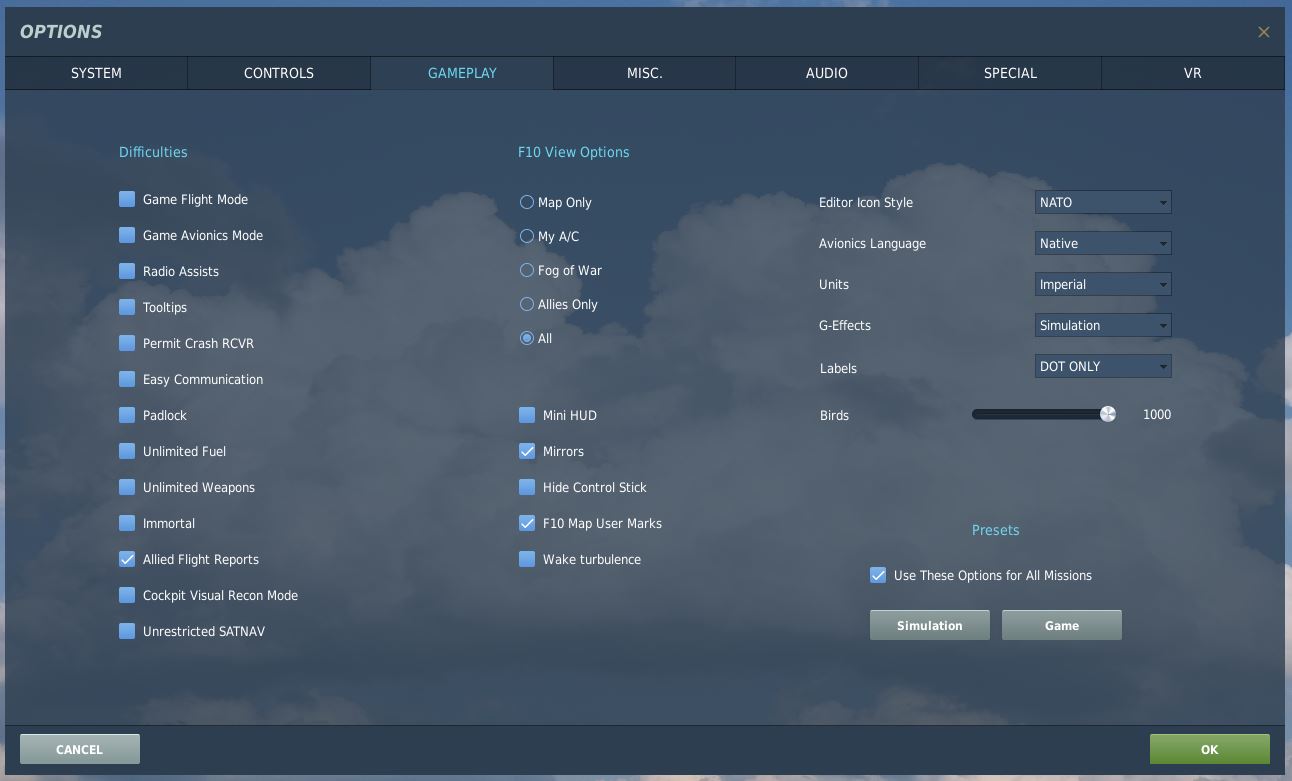Turn on Tooltips checkbox
The image size is (1292, 781).
[127, 307]
